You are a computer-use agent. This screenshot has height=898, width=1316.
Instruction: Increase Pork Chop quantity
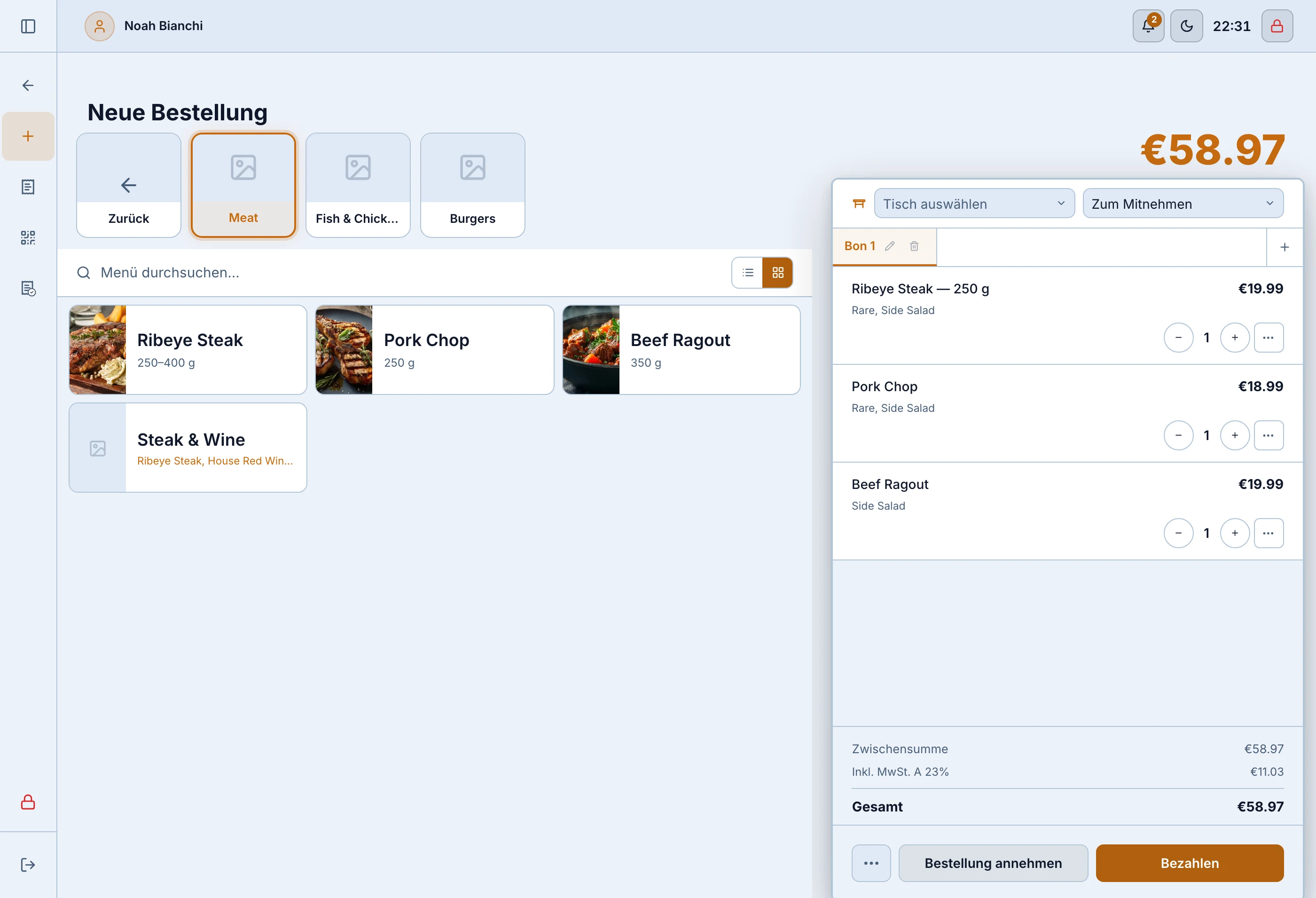coord(1235,435)
